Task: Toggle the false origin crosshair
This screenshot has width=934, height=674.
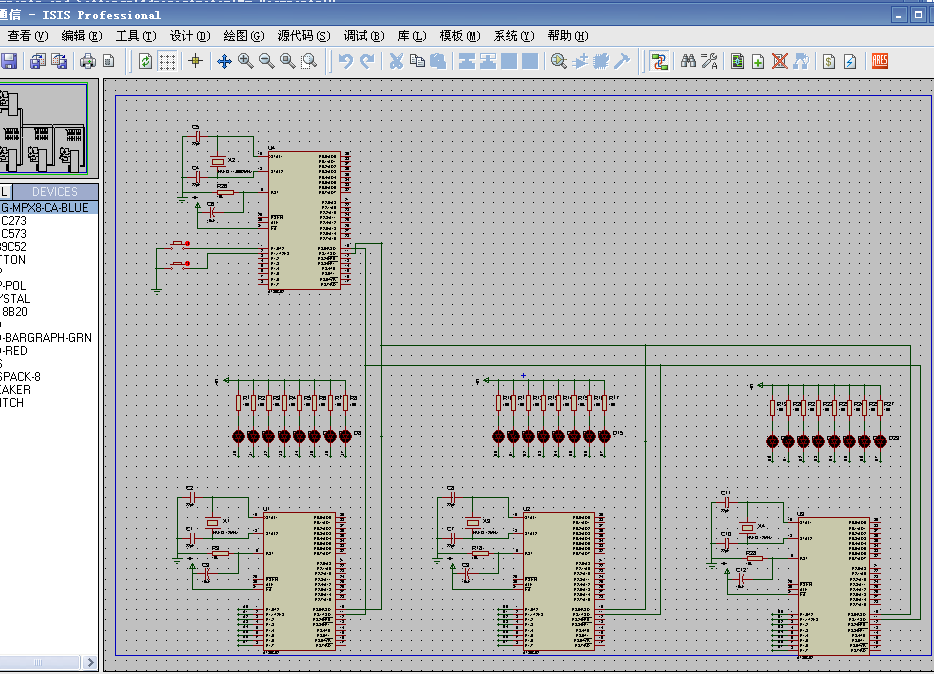Action: pos(195,61)
